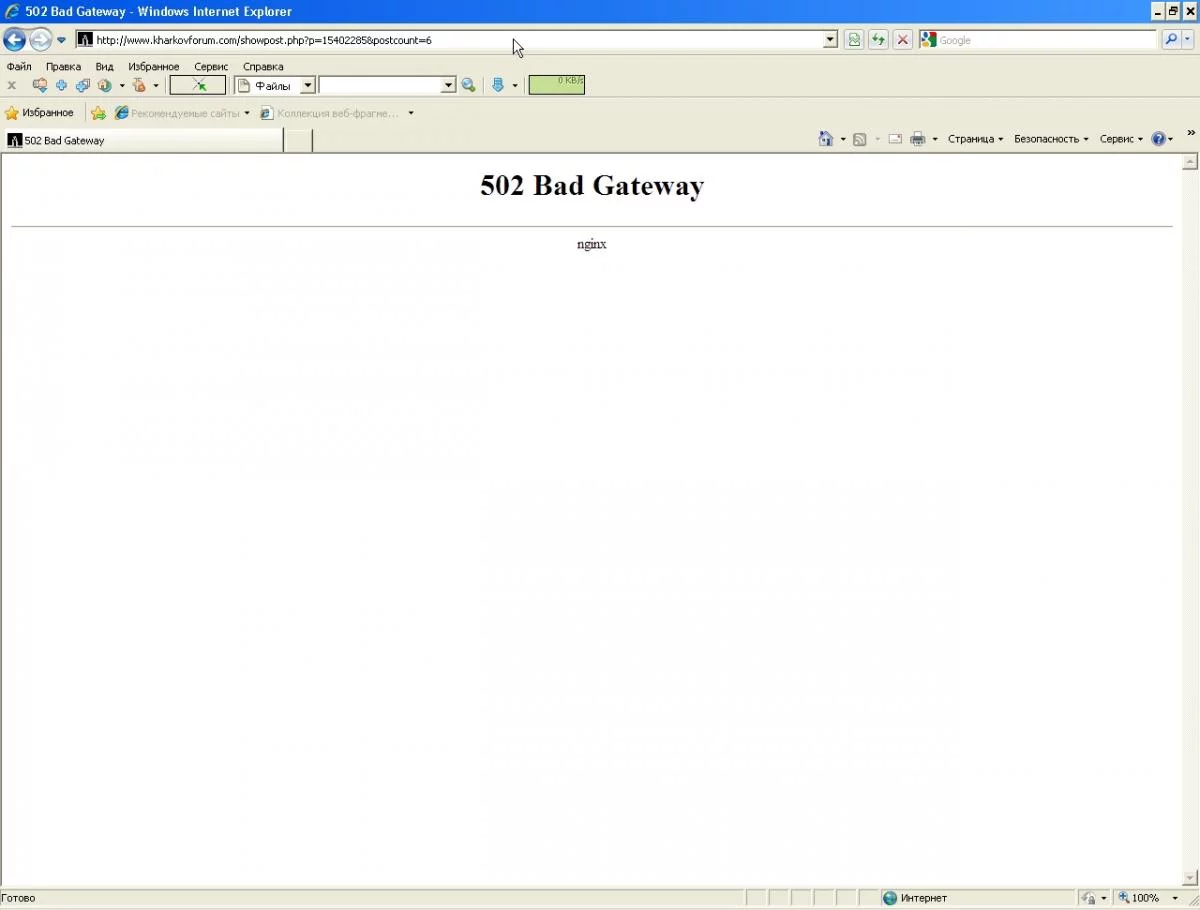Click the page scrollbar up arrow
Image resolution: width=1200 pixels, height=910 pixels.
[1190, 162]
